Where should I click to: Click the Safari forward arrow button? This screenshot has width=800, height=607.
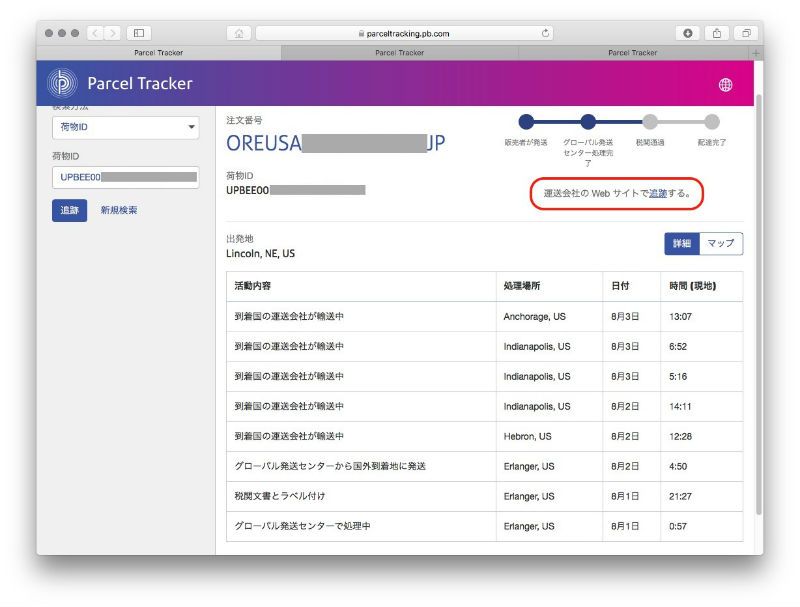click(x=113, y=33)
